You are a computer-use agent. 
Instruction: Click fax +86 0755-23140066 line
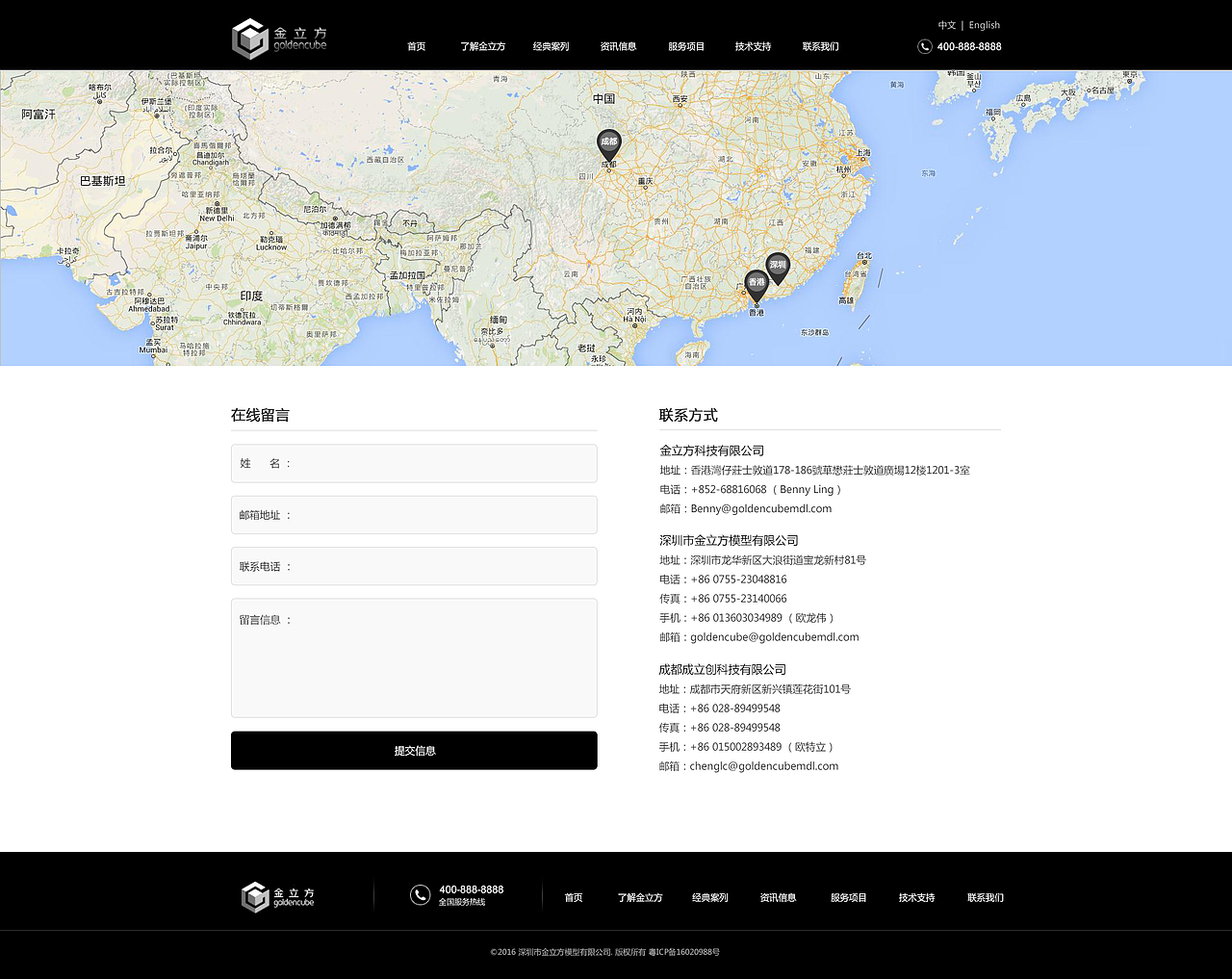click(x=723, y=599)
